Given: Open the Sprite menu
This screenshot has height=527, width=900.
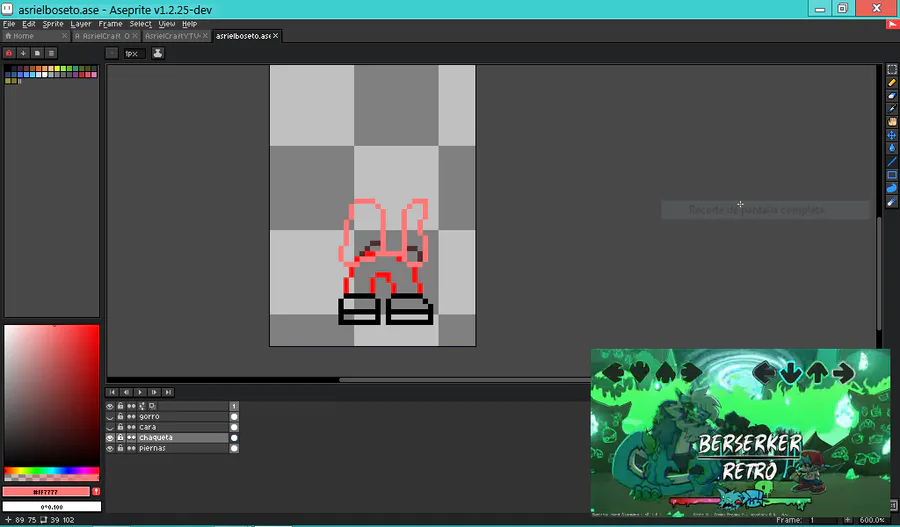Looking at the screenshot, I should [x=53, y=24].
